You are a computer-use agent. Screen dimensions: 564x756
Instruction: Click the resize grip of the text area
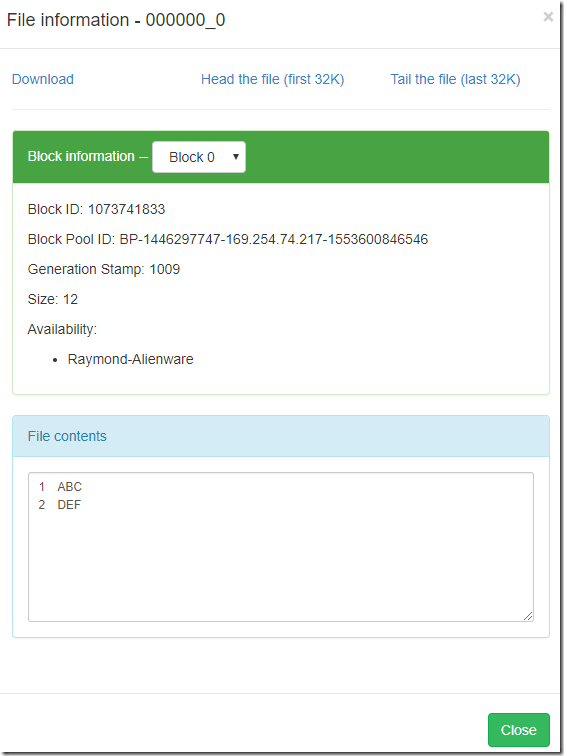528,616
